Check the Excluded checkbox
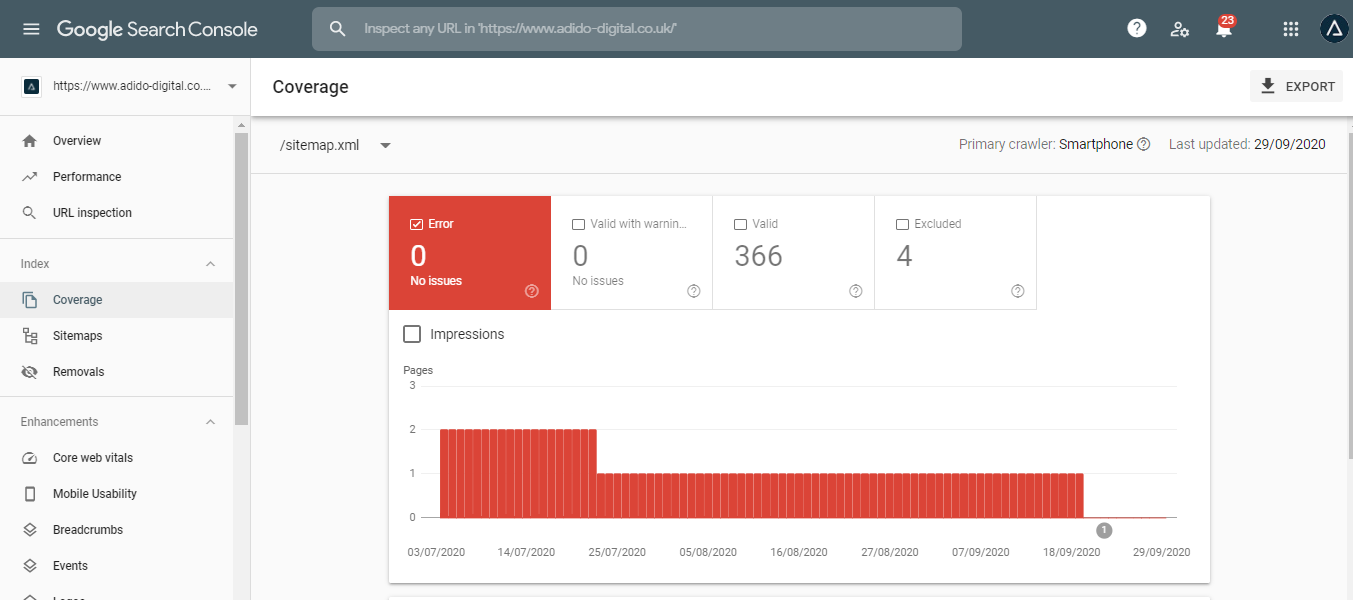Viewport: 1353px width, 600px height. 902,224
